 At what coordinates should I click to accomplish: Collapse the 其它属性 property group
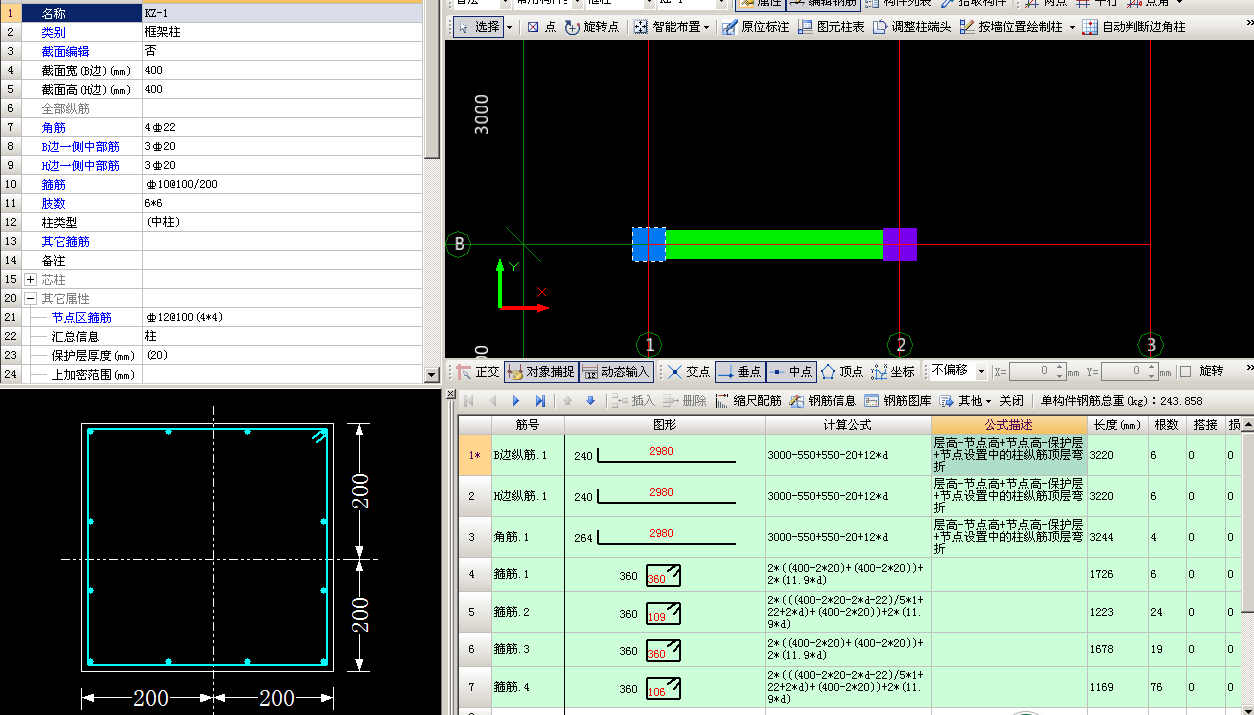(30, 298)
